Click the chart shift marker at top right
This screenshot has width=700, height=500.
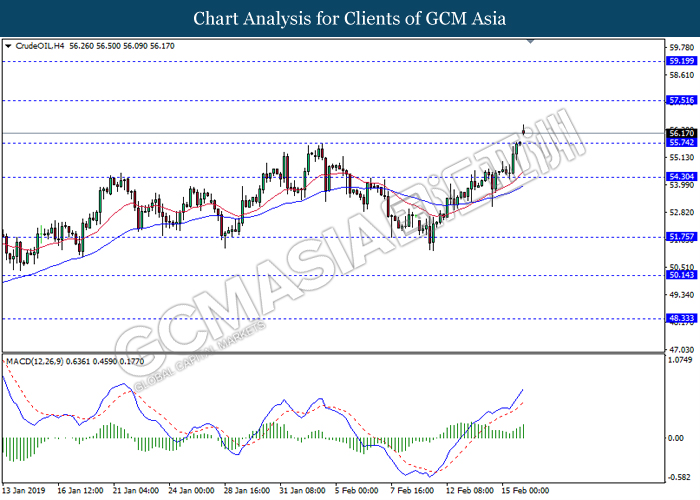530,42
